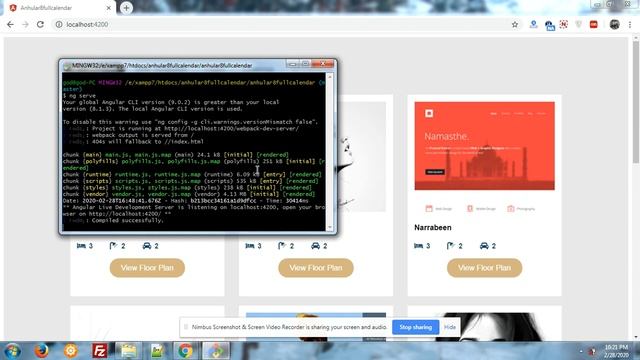The width and height of the screenshot is (640, 360).
Task: View site information icon in address bar
Action: 59,24
